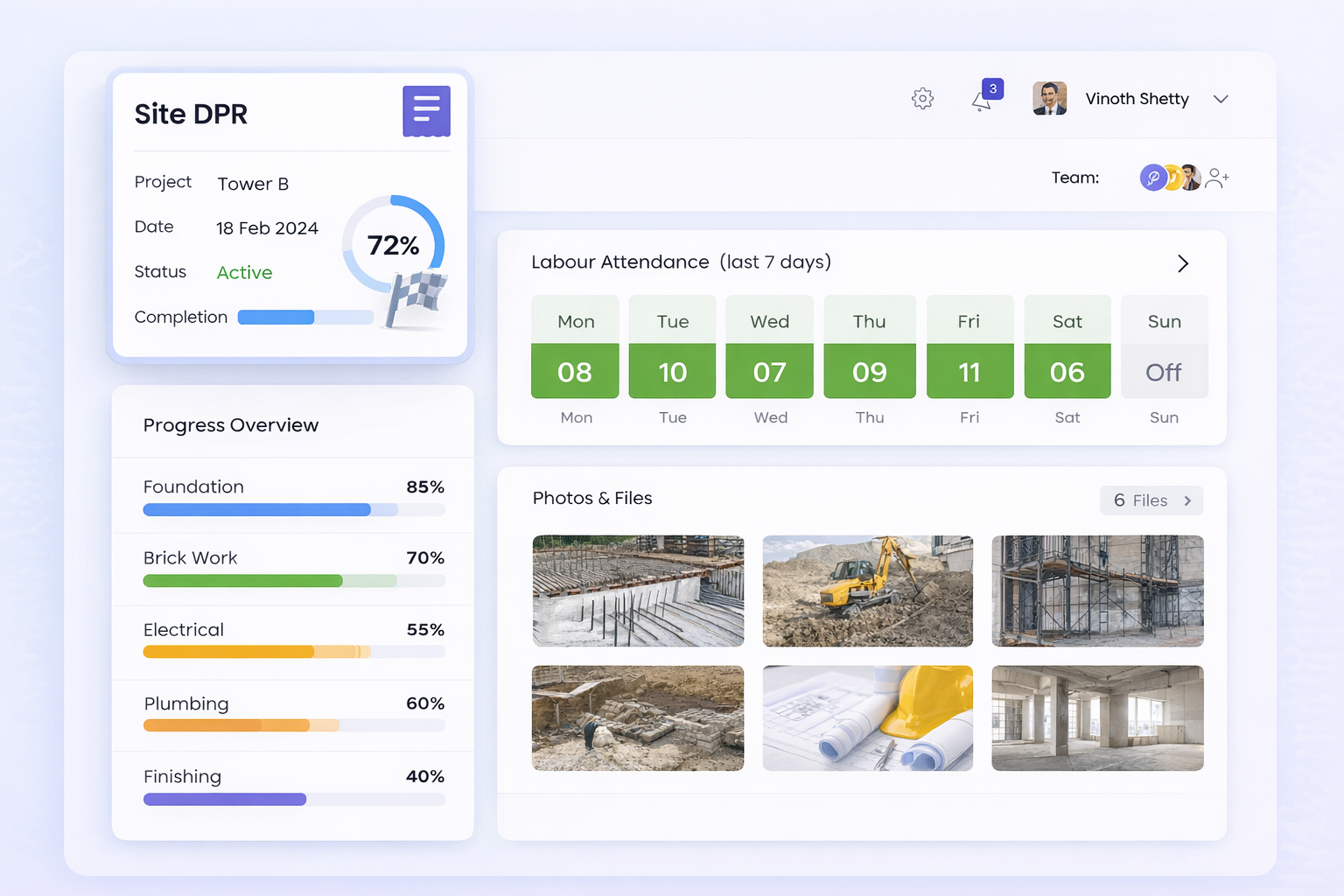Open the scaffolding photo thumbnail

click(x=1097, y=591)
